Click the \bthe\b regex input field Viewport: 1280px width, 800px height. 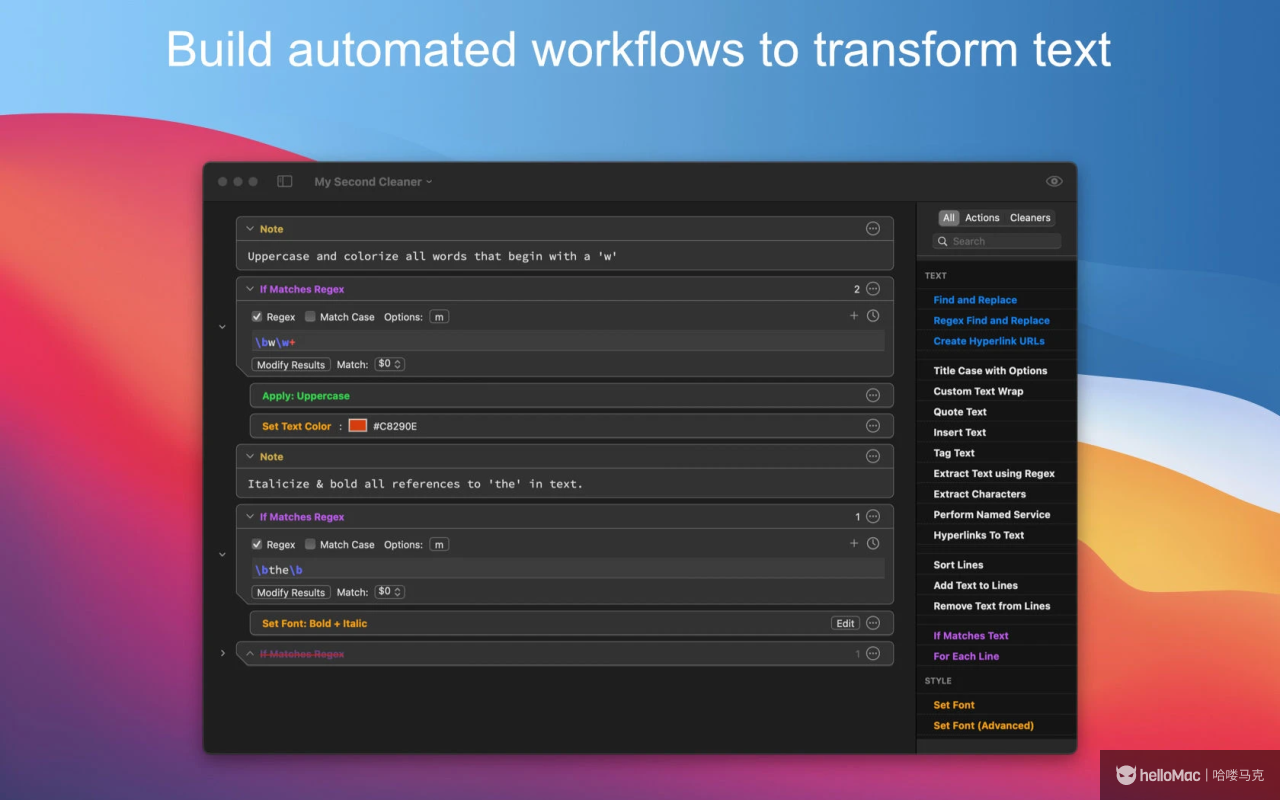[x=568, y=569]
